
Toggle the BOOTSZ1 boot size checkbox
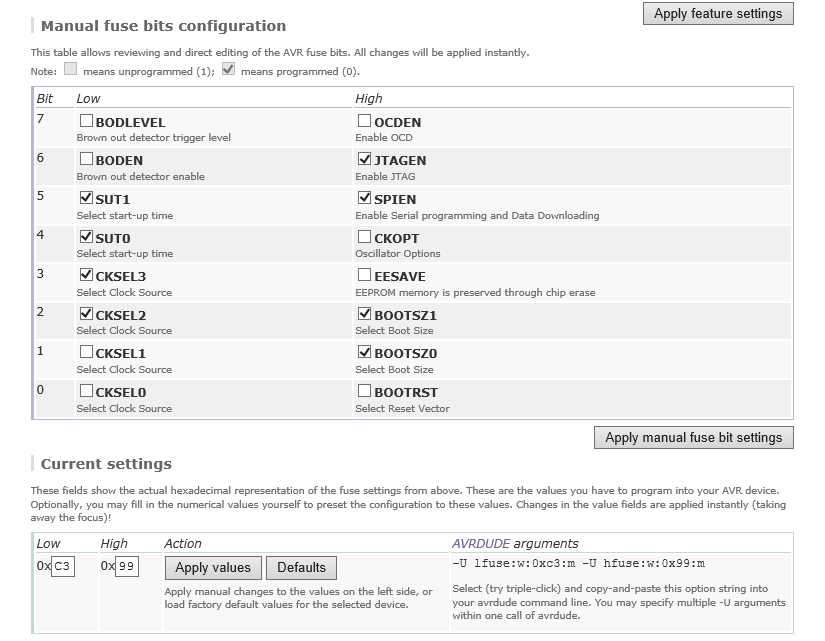click(365, 314)
